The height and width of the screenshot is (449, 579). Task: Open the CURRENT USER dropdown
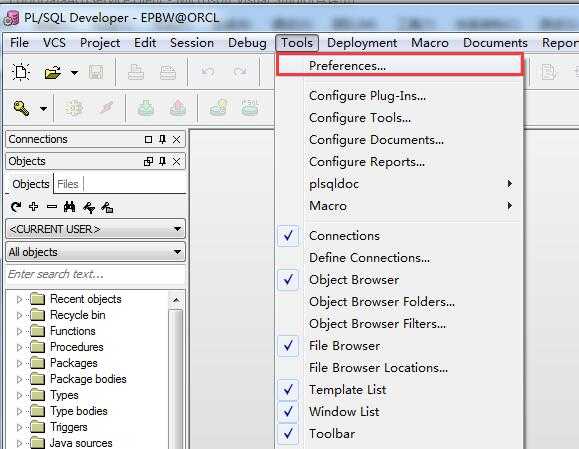pos(95,229)
